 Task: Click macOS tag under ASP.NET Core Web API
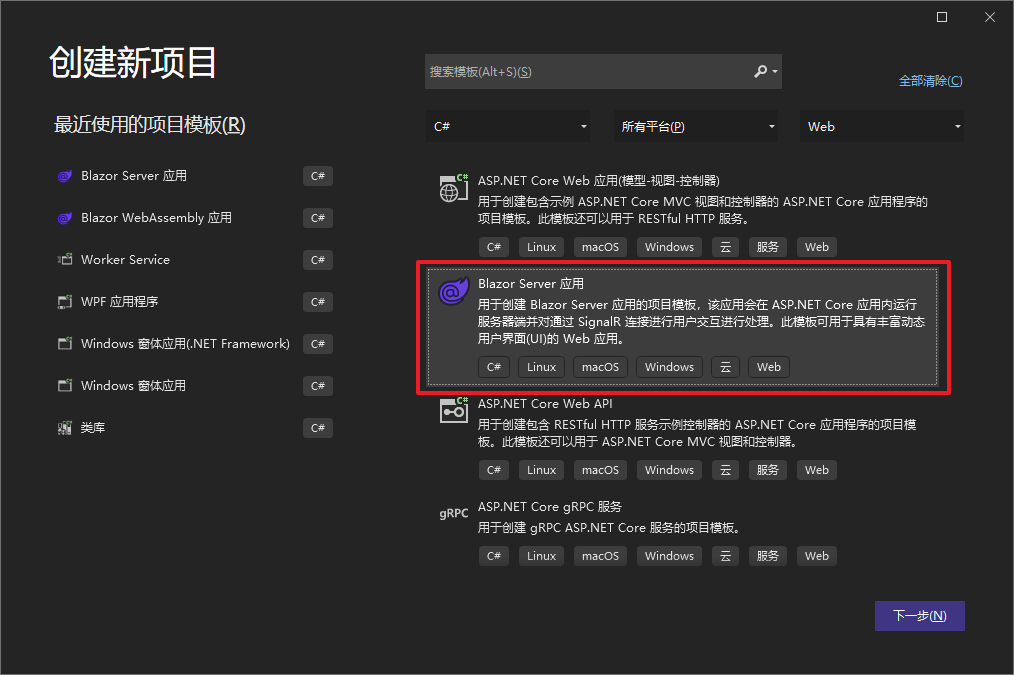[600, 470]
